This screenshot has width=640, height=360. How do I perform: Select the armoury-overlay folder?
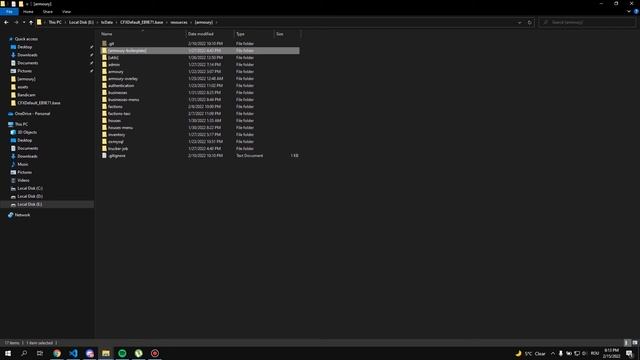(x=200, y=78)
